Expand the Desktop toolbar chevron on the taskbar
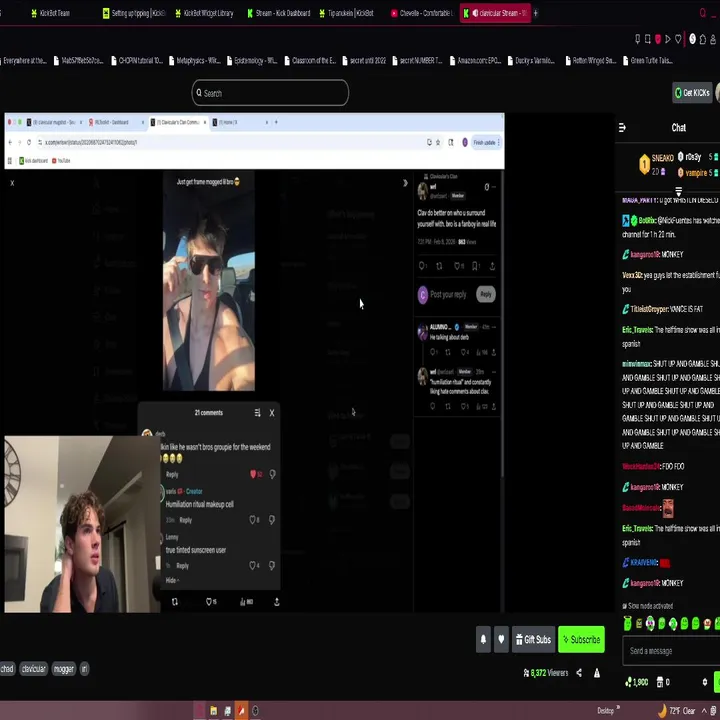 click(618, 708)
